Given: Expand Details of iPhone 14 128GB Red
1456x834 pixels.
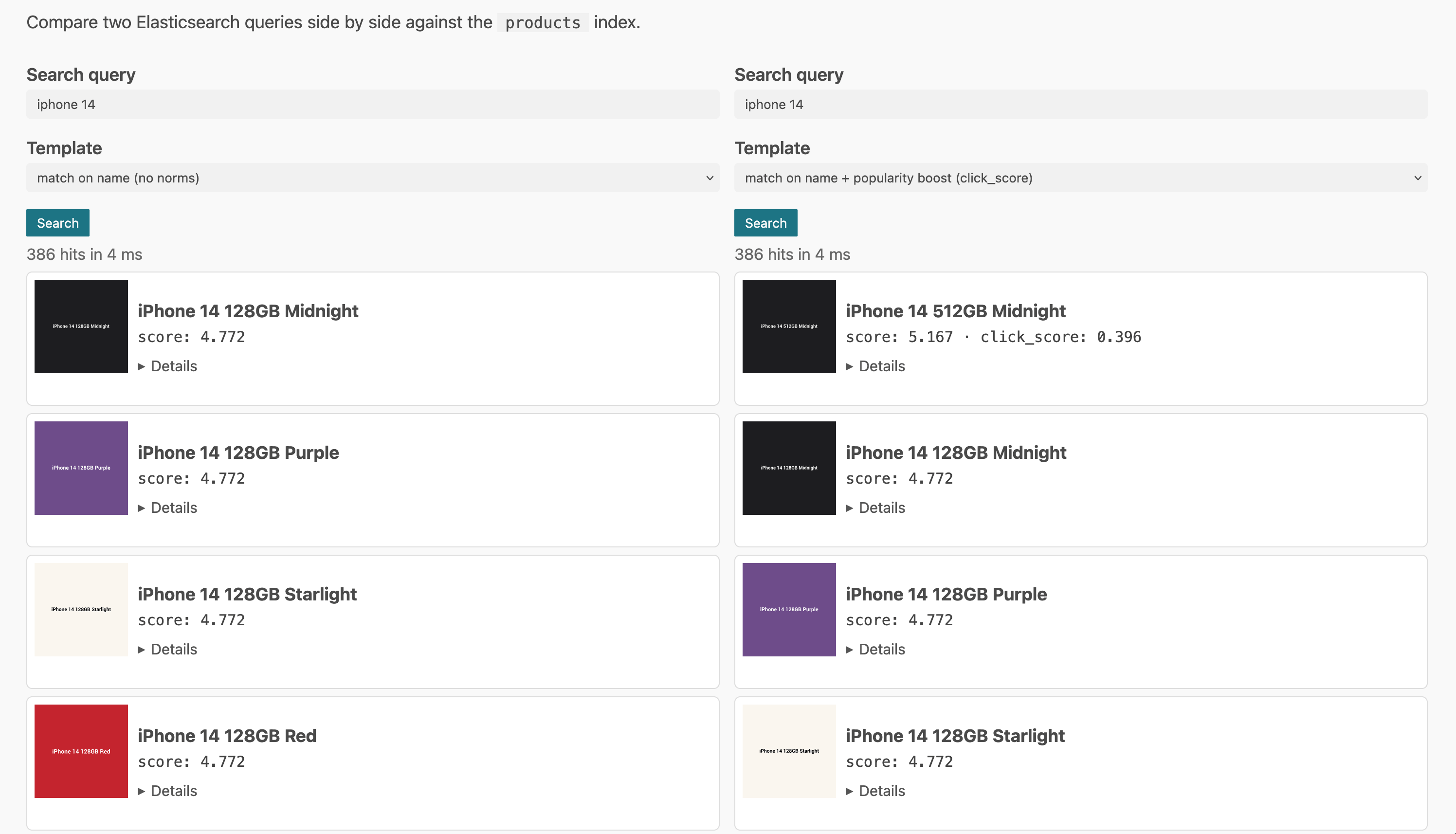Looking at the screenshot, I should (167, 791).
